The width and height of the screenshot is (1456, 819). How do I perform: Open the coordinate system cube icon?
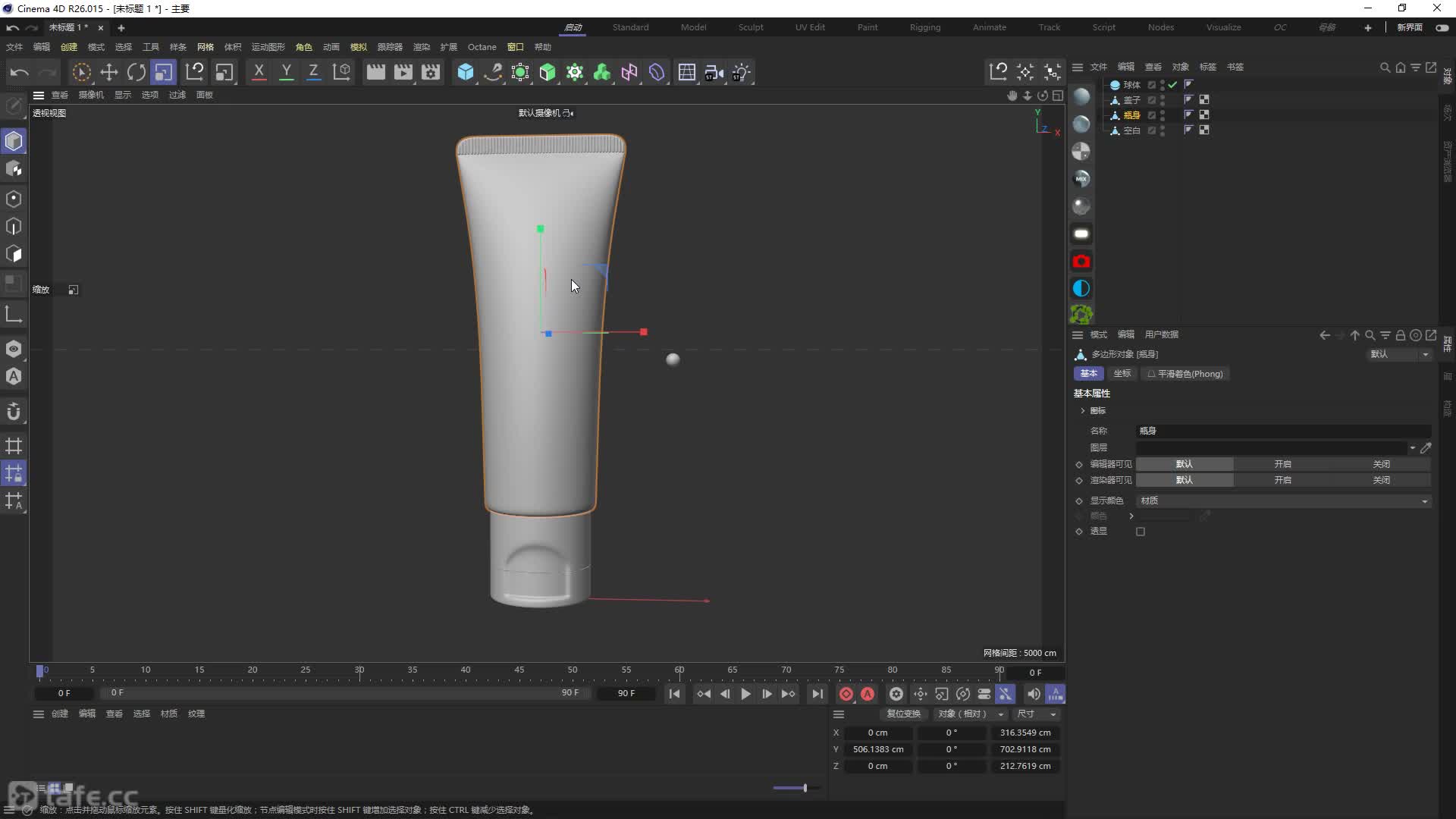tap(342, 72)
